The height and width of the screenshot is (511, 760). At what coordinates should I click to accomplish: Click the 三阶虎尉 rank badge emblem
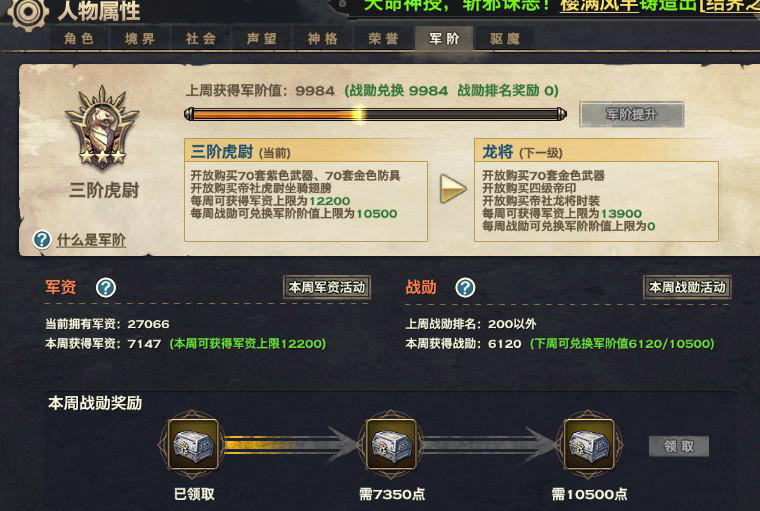coord(103,127)
